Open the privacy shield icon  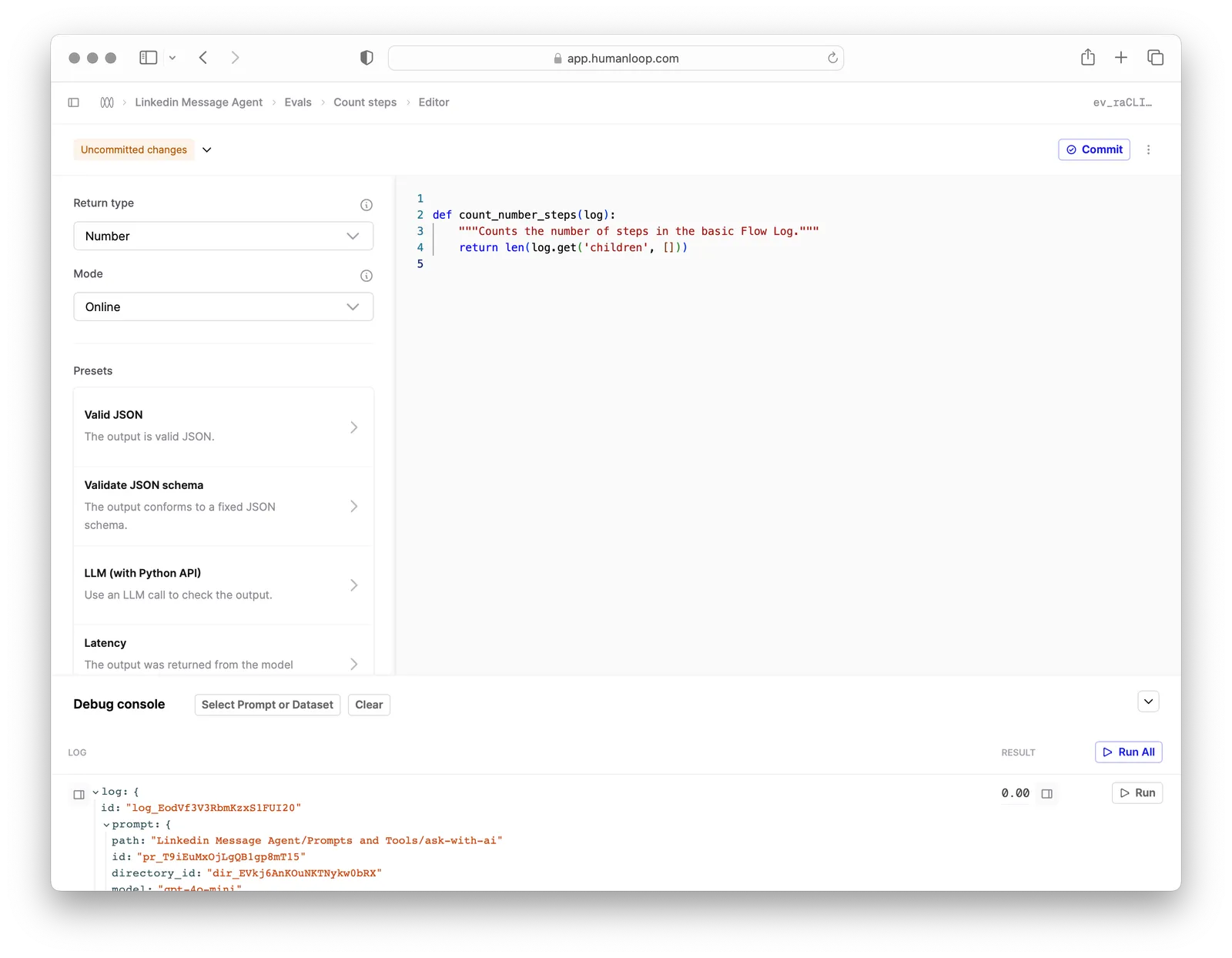click(x=367, y=58)
